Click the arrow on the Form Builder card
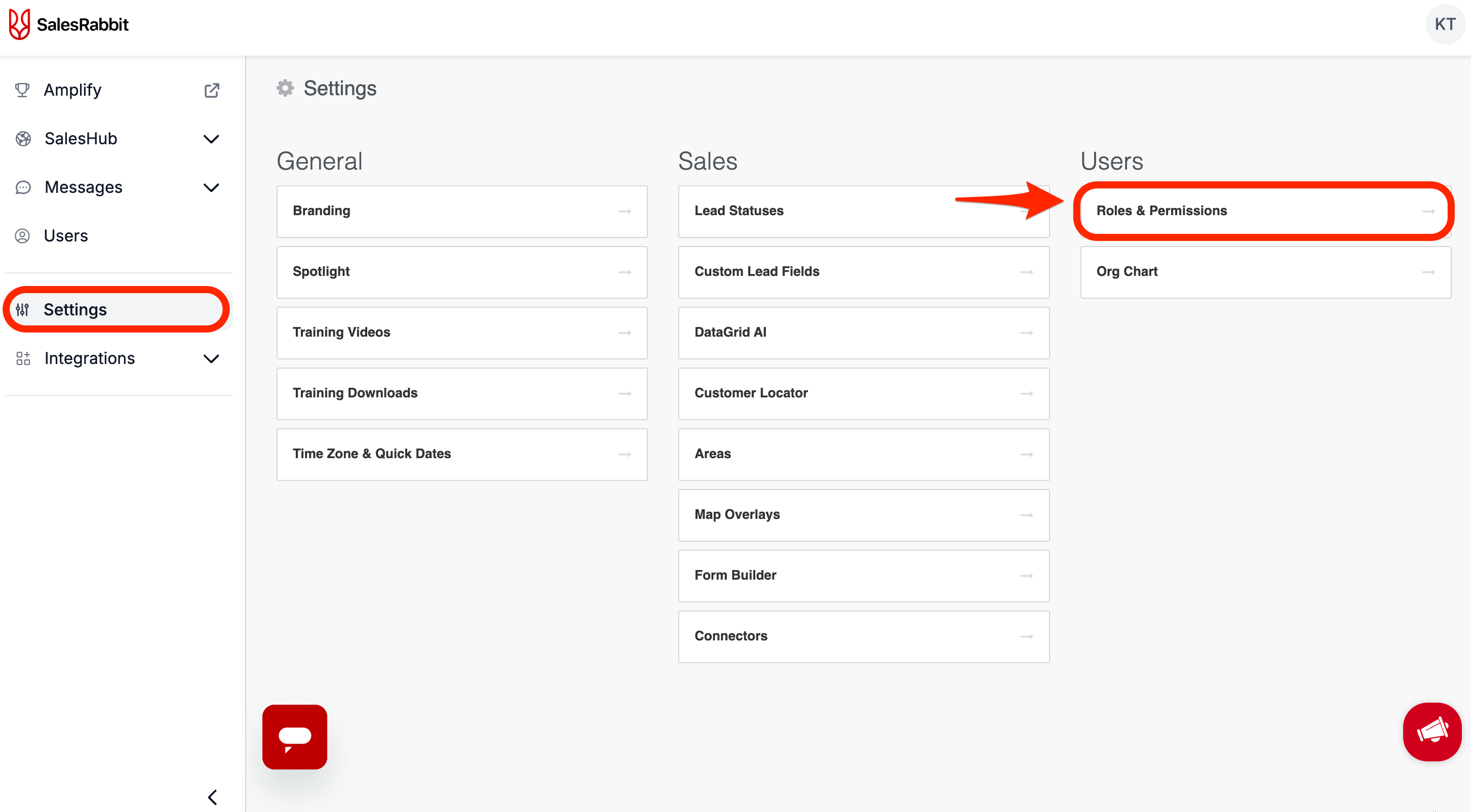Image resolution: width=1471 pixels, height=812 pixels. [1027, 576]
